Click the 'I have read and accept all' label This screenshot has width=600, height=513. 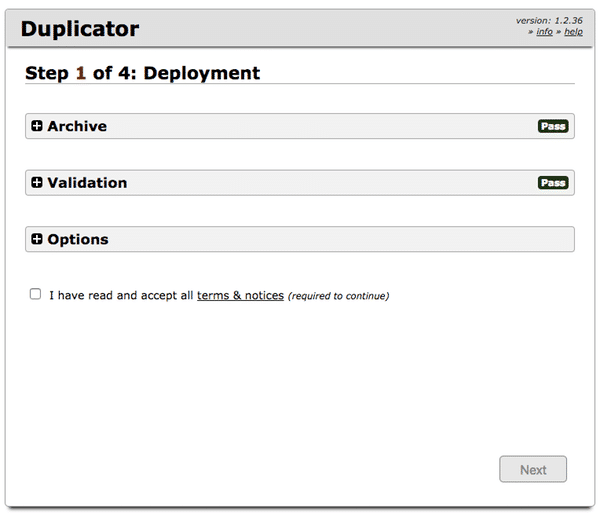[120, 296]
